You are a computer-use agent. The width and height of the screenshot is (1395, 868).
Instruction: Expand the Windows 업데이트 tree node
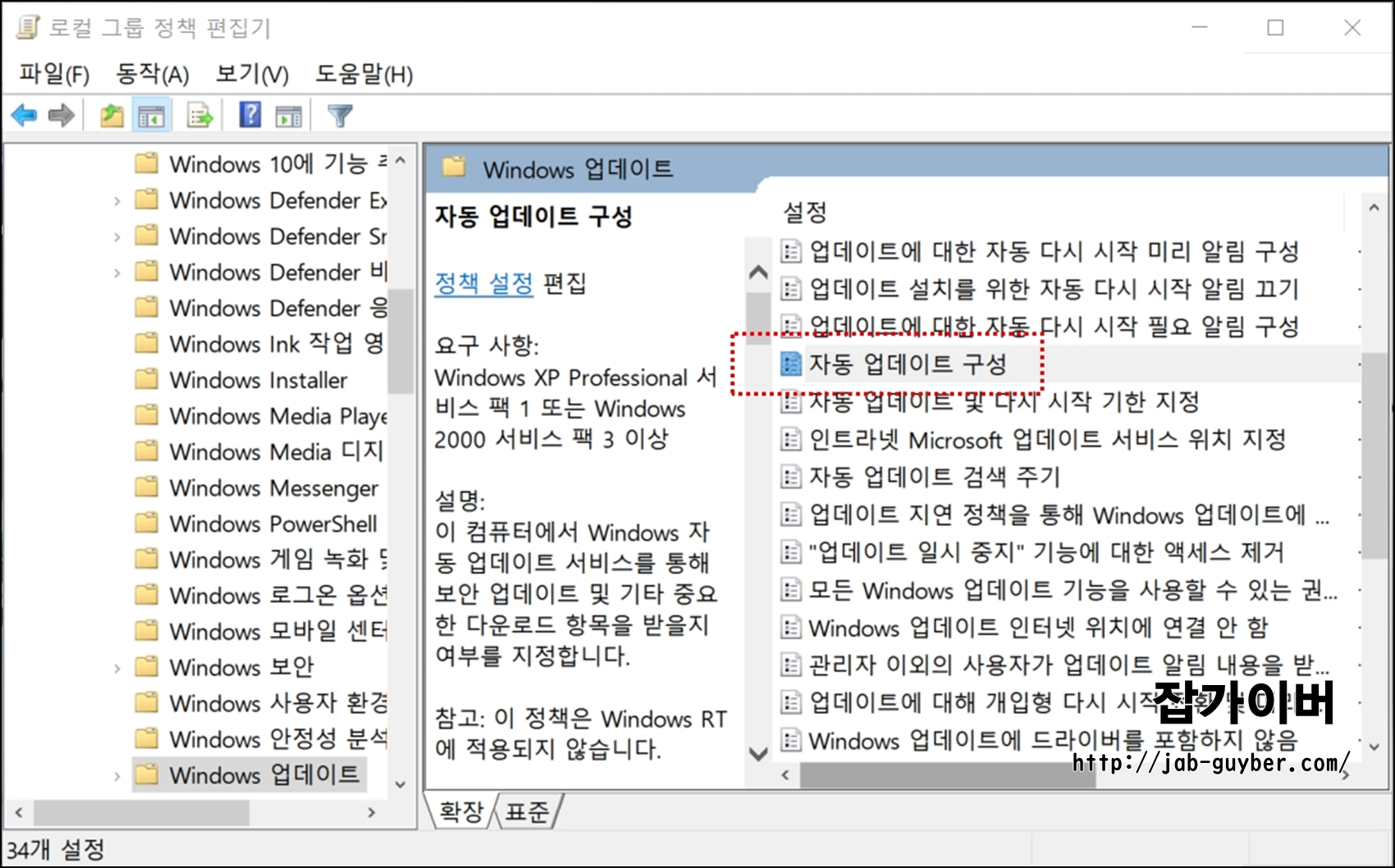point(117,775)
